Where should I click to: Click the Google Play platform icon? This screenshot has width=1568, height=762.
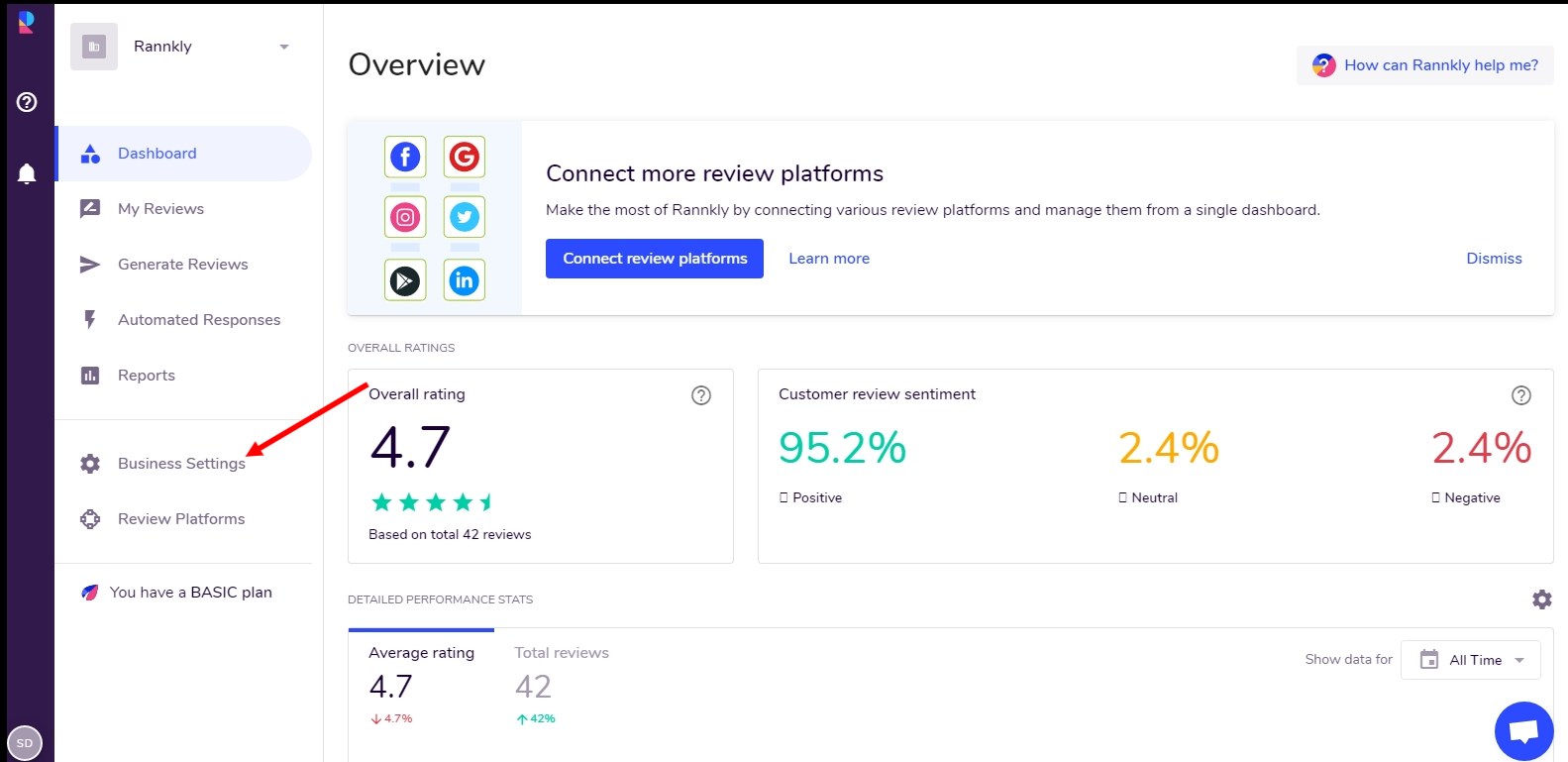pos(405,280)
